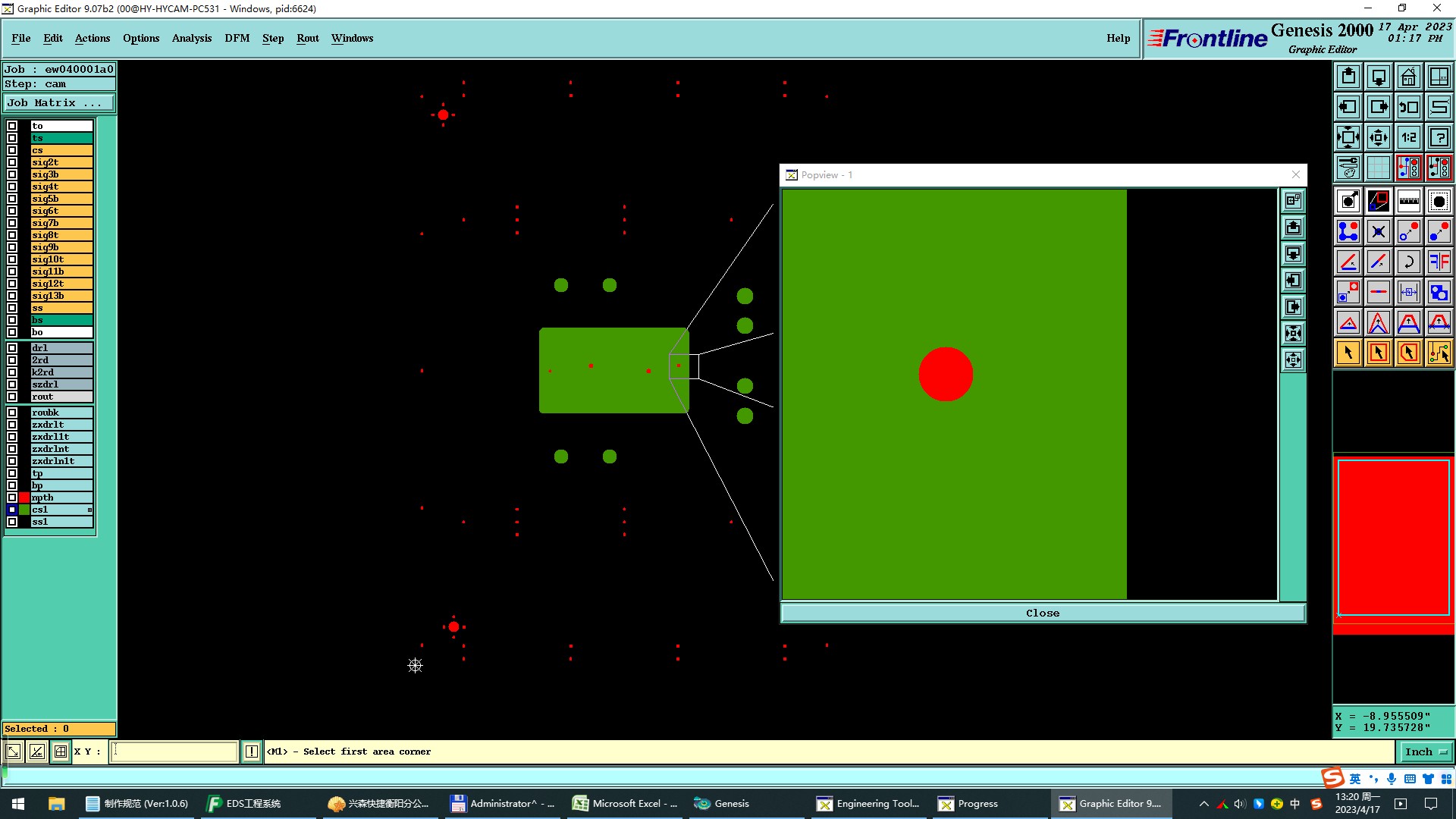Viewport: 1456px width, 819px height.
Task: Toggle checkbox for the drl layer
Action: pos(12,348)
